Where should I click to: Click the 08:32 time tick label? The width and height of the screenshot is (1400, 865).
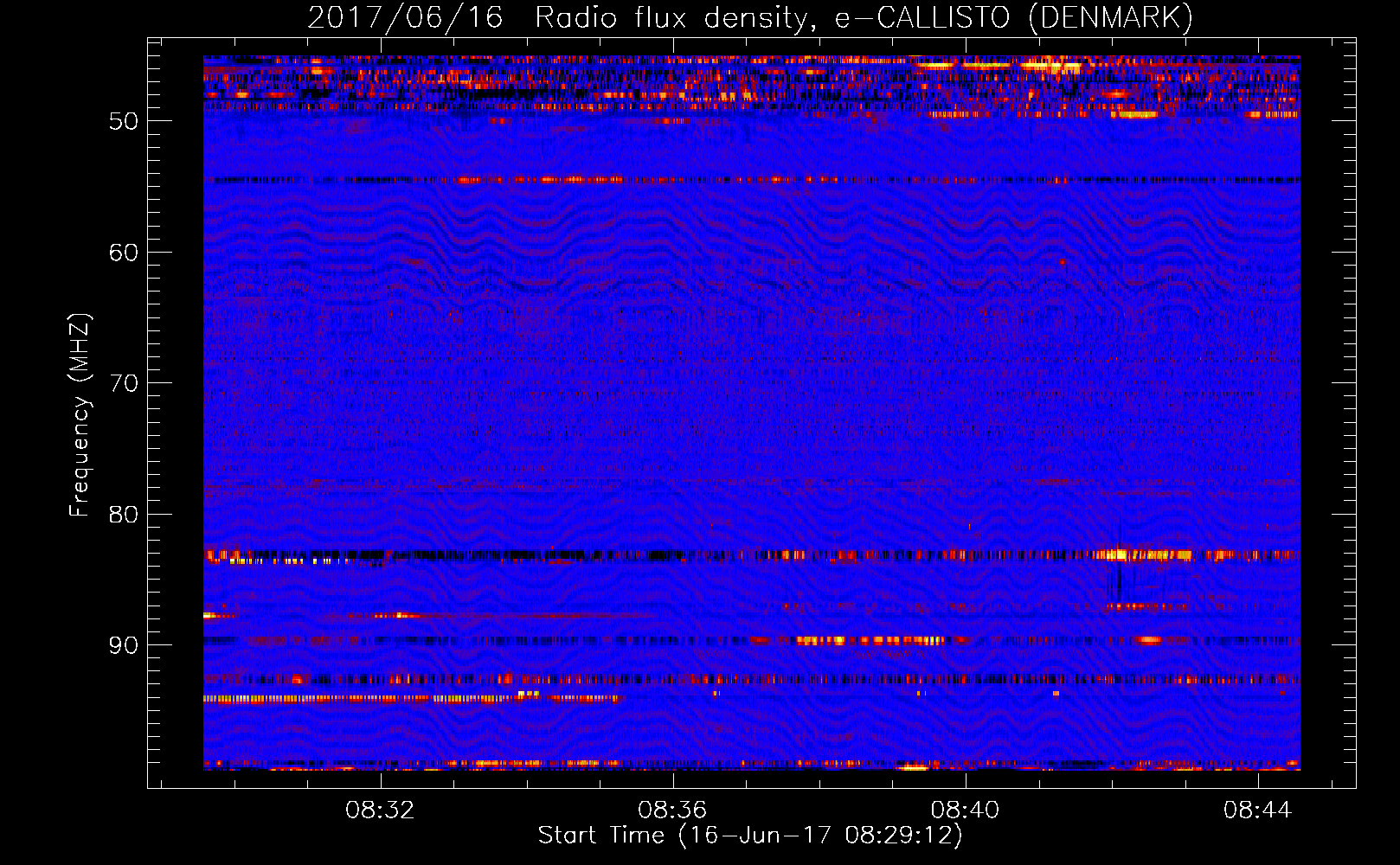click(380, 811)
